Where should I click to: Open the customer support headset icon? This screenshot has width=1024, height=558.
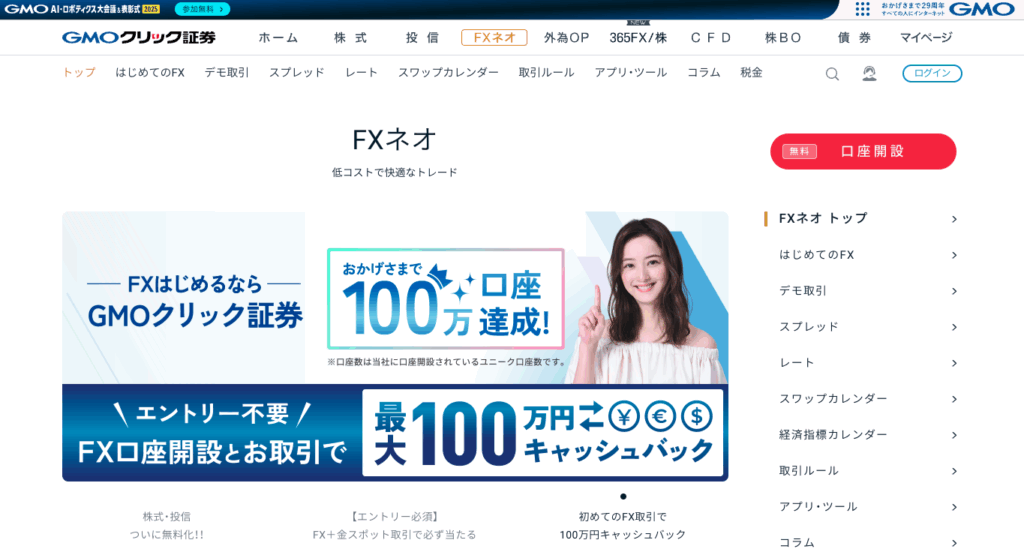[x=869, y=73]
